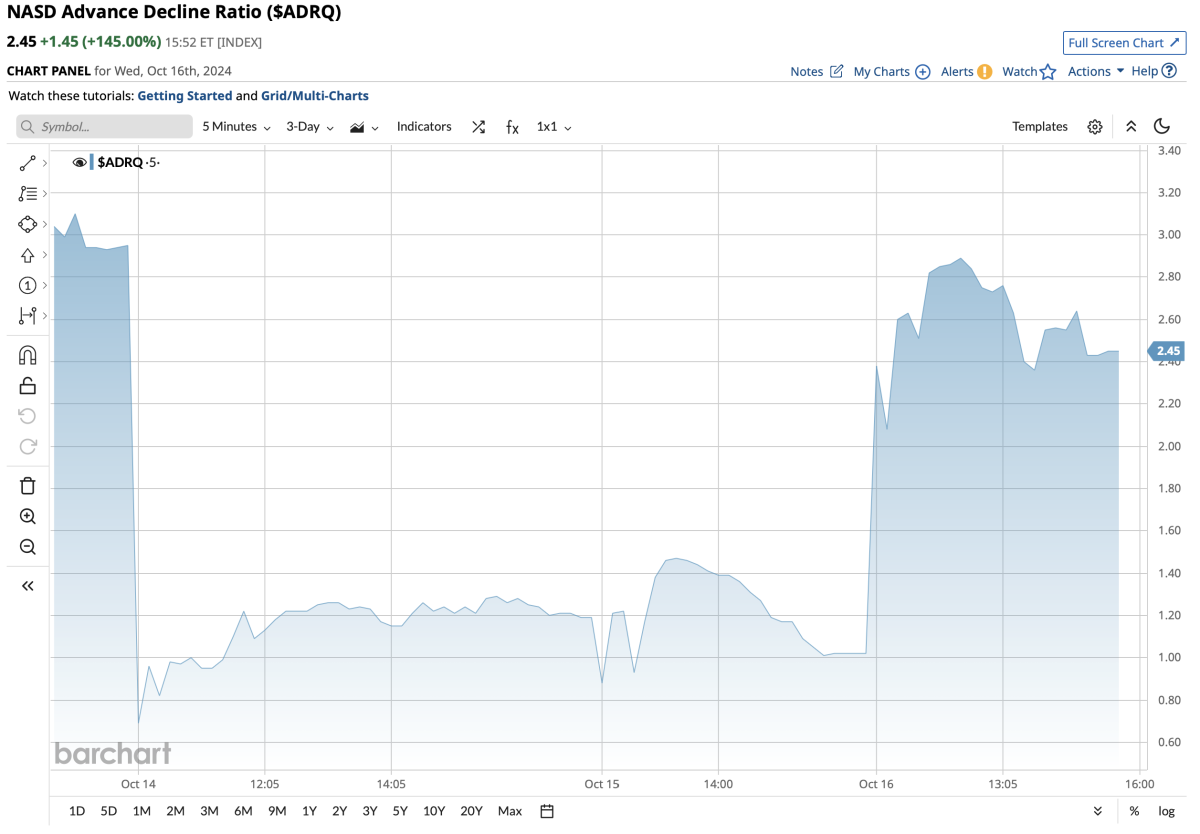Open the fx expressions icon
Viewport: 1200px width, 834px height.
[512, 127]
